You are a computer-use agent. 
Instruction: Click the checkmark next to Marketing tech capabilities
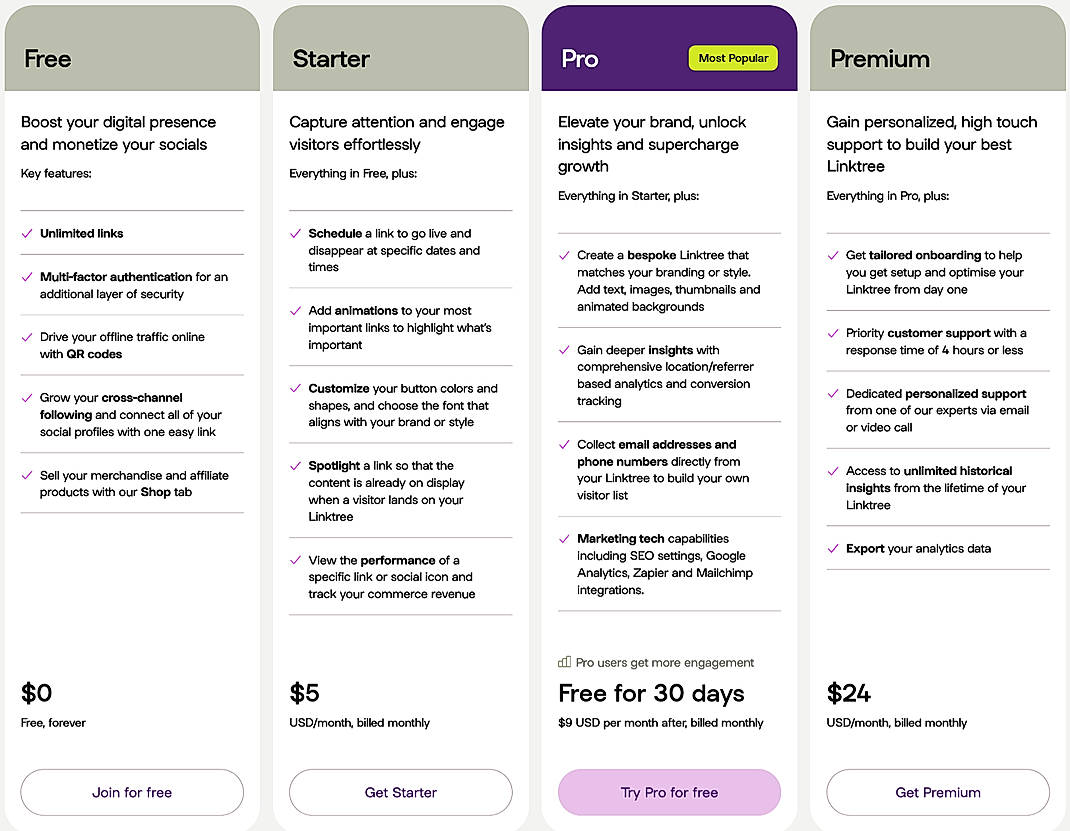[564, 539]
